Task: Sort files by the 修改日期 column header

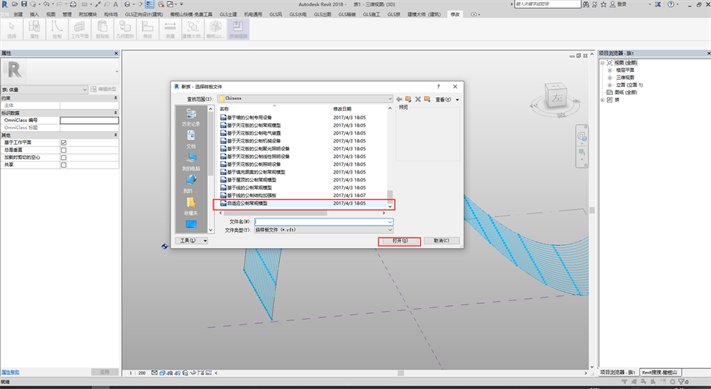Action: [342, 109]
